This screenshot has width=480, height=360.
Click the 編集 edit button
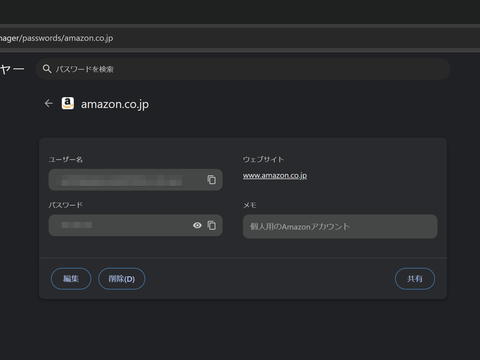pos(71,279)
